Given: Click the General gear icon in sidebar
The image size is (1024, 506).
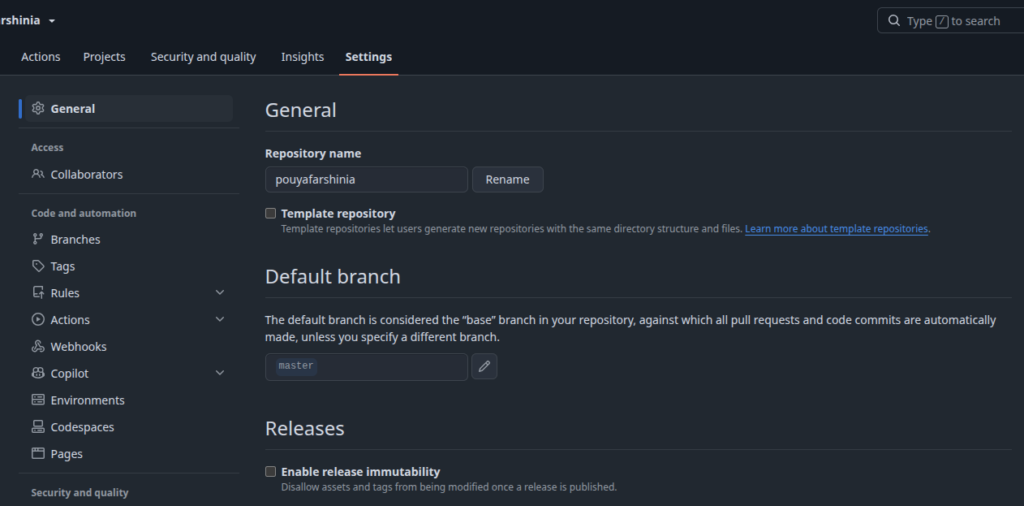Looking at the screenshot, I should pos(38,108).
